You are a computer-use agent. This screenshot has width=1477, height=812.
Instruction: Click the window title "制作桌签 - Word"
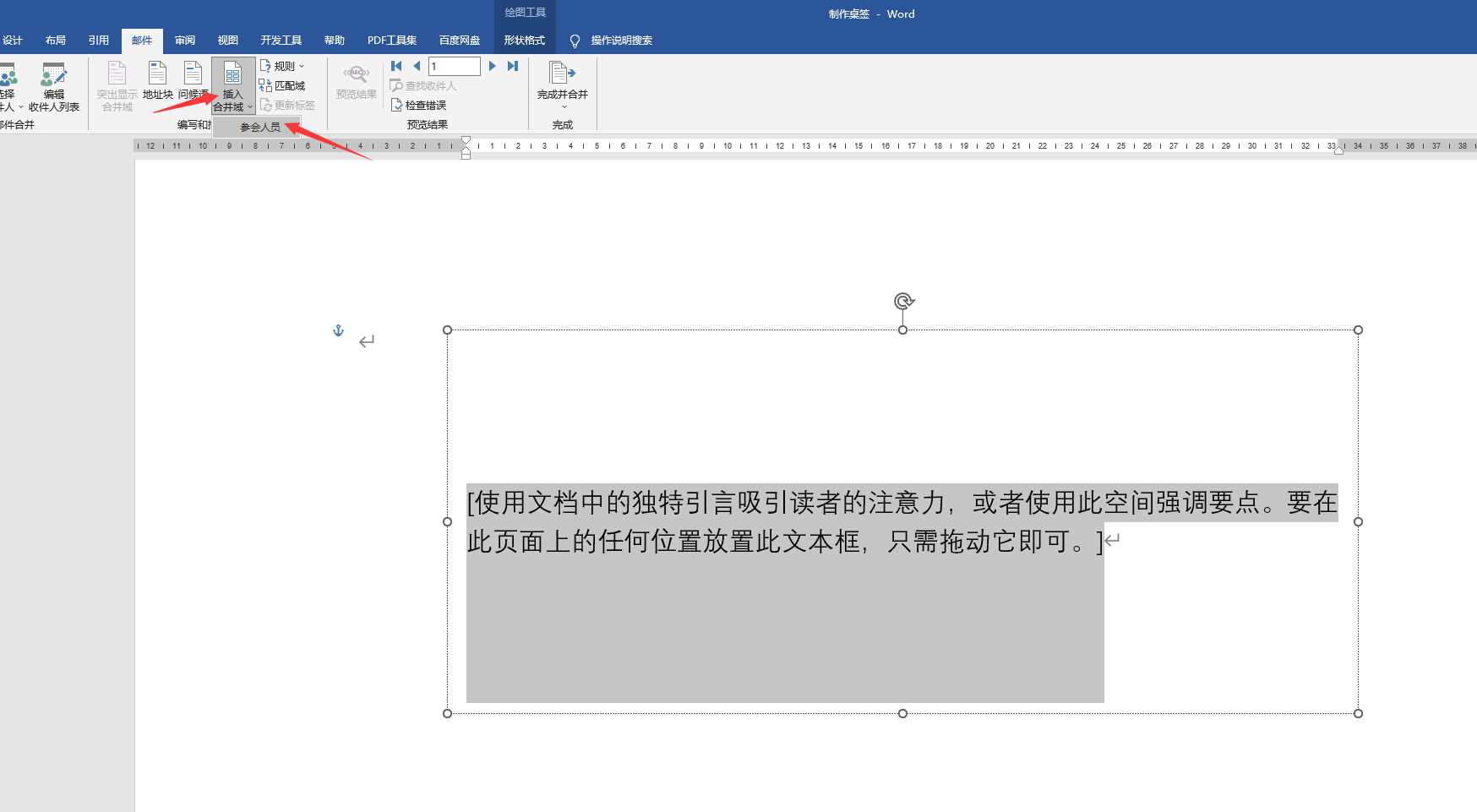pos(872,14)
